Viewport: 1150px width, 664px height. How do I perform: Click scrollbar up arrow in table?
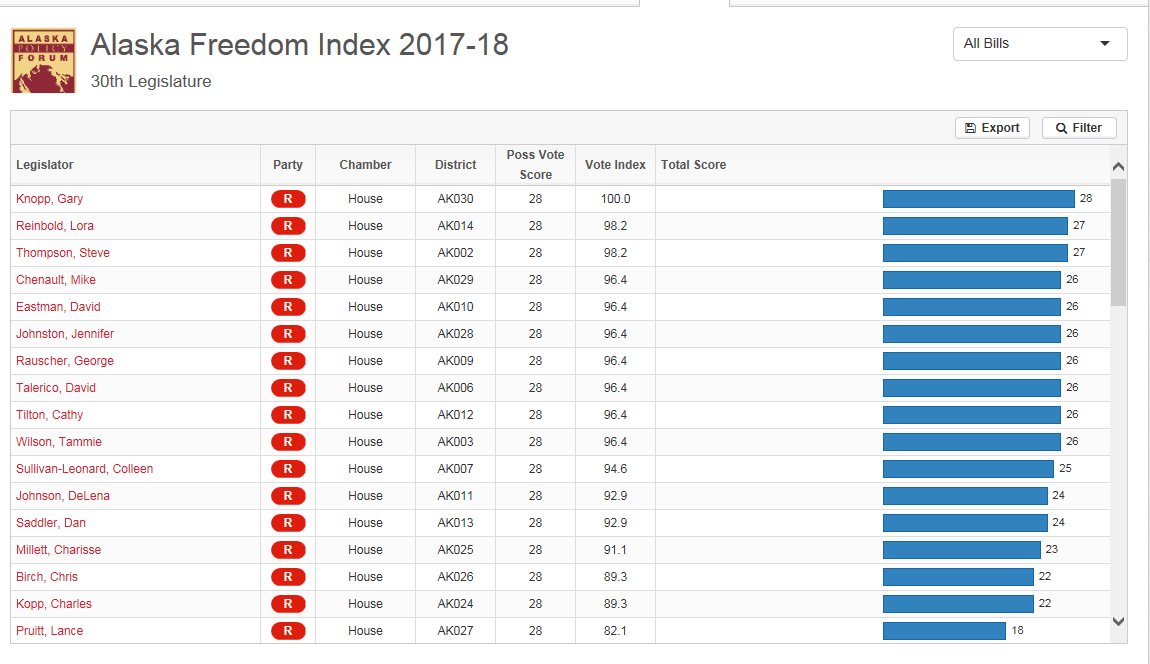point(1118,167)
